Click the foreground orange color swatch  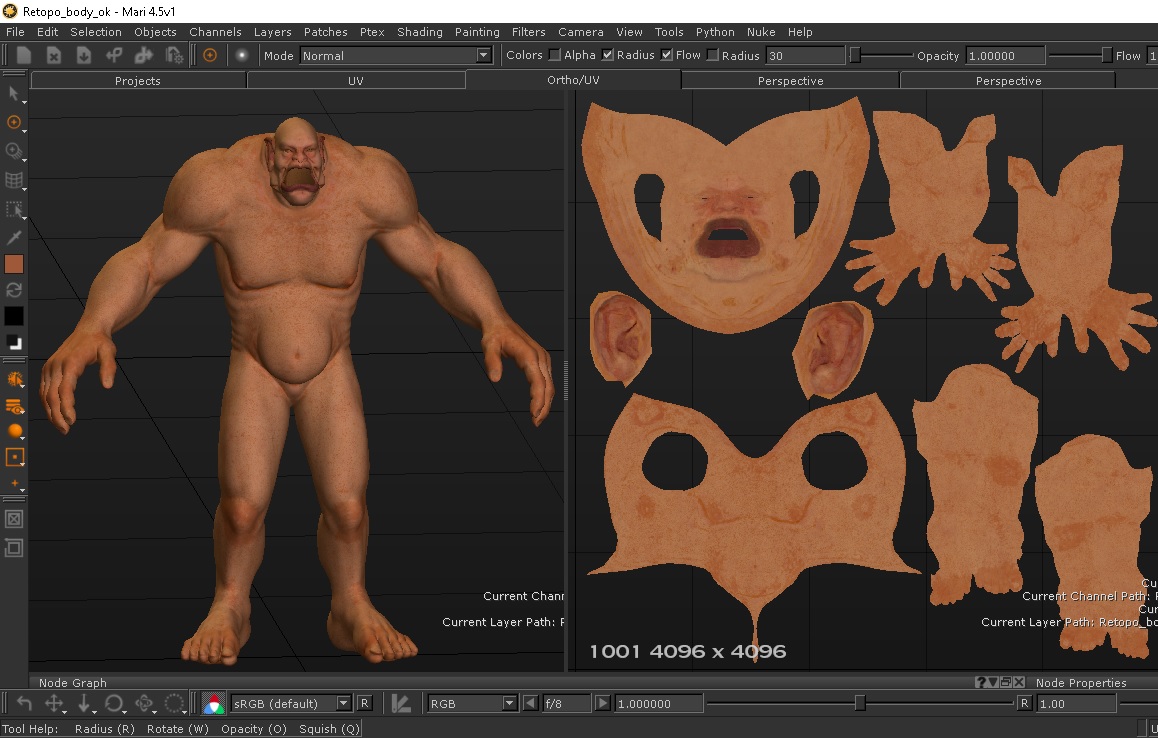(14, 264)
